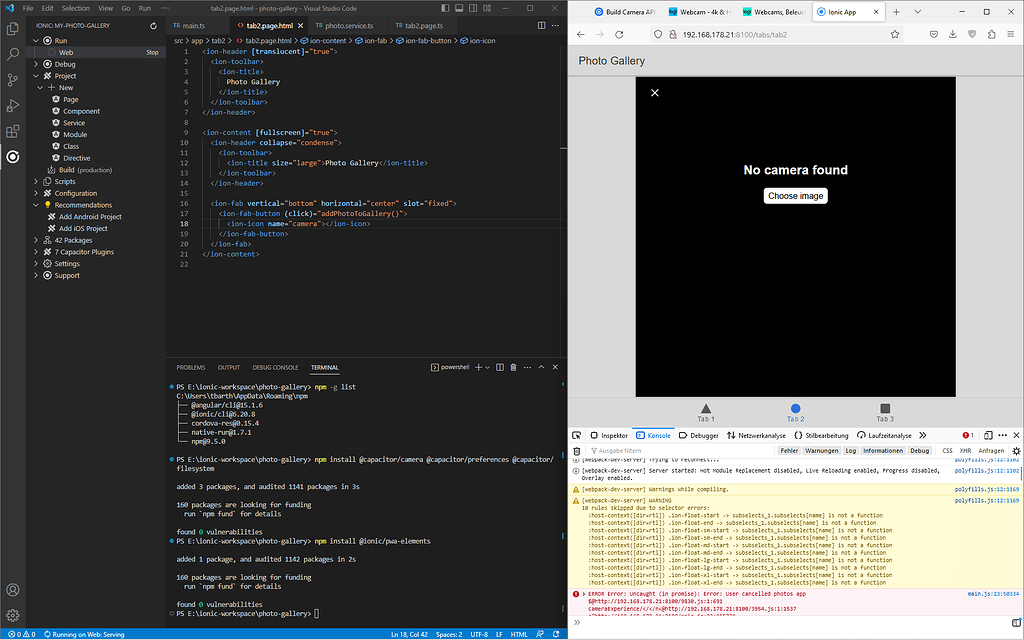
Task: Open the Source Control view
Action: click(x=12, y=80)
